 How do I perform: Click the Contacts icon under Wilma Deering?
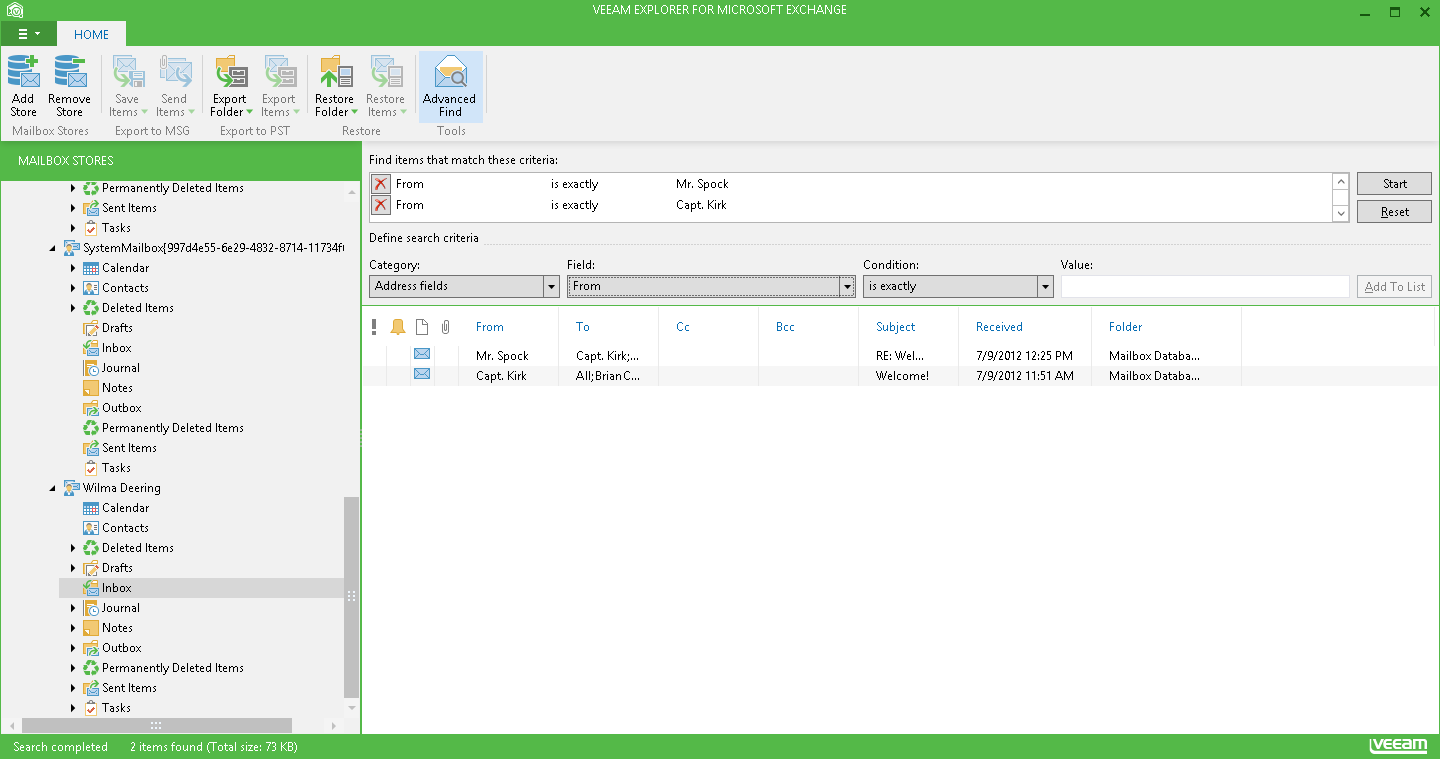click(91, 528)
